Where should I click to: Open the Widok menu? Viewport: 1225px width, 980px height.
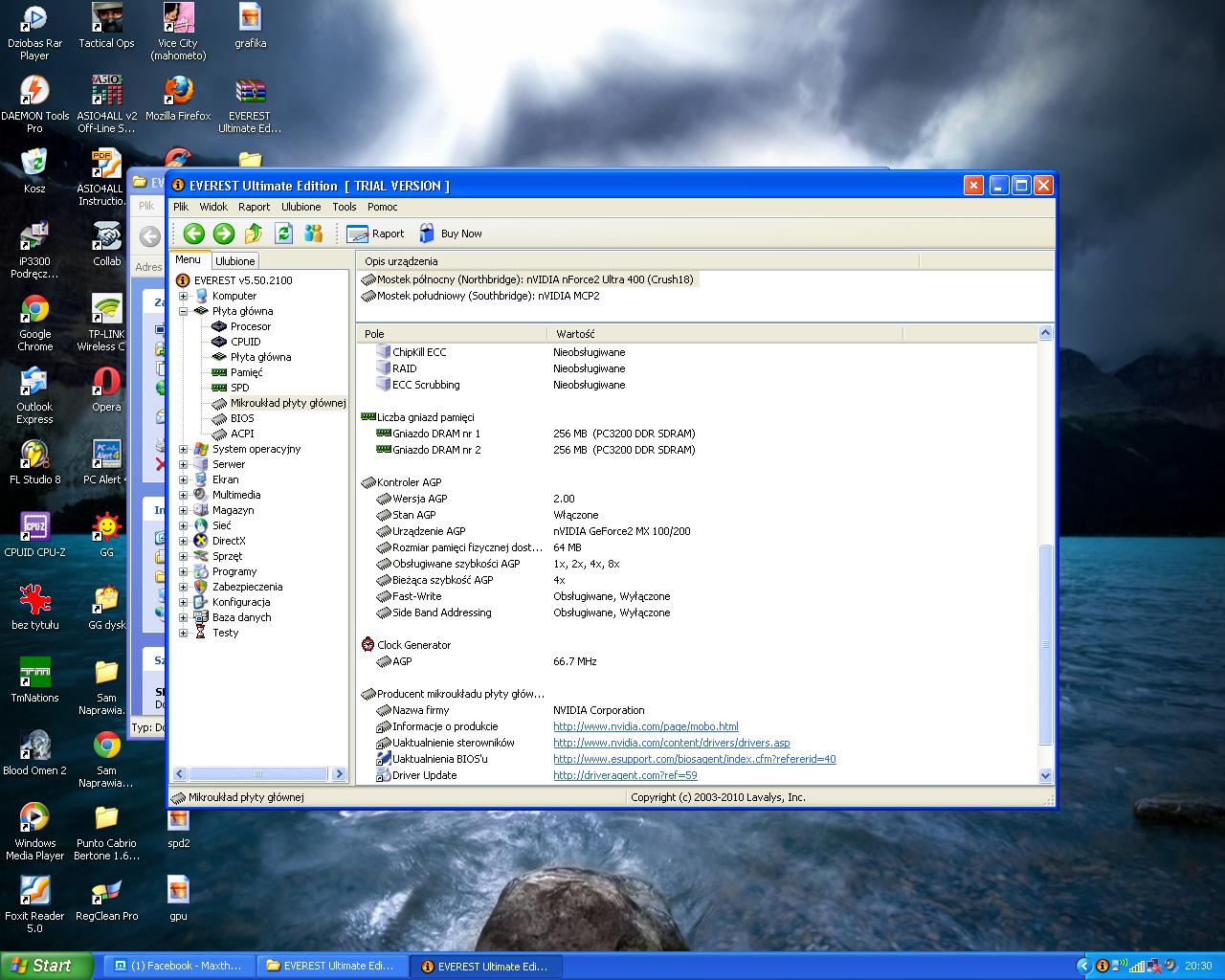click(213, 207)
